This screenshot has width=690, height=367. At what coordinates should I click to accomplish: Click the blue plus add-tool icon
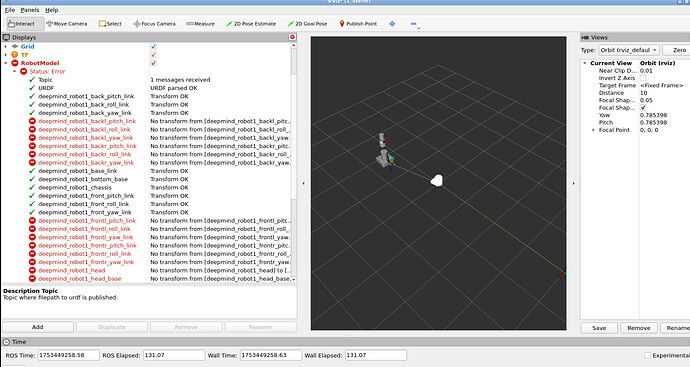(392, 24)
